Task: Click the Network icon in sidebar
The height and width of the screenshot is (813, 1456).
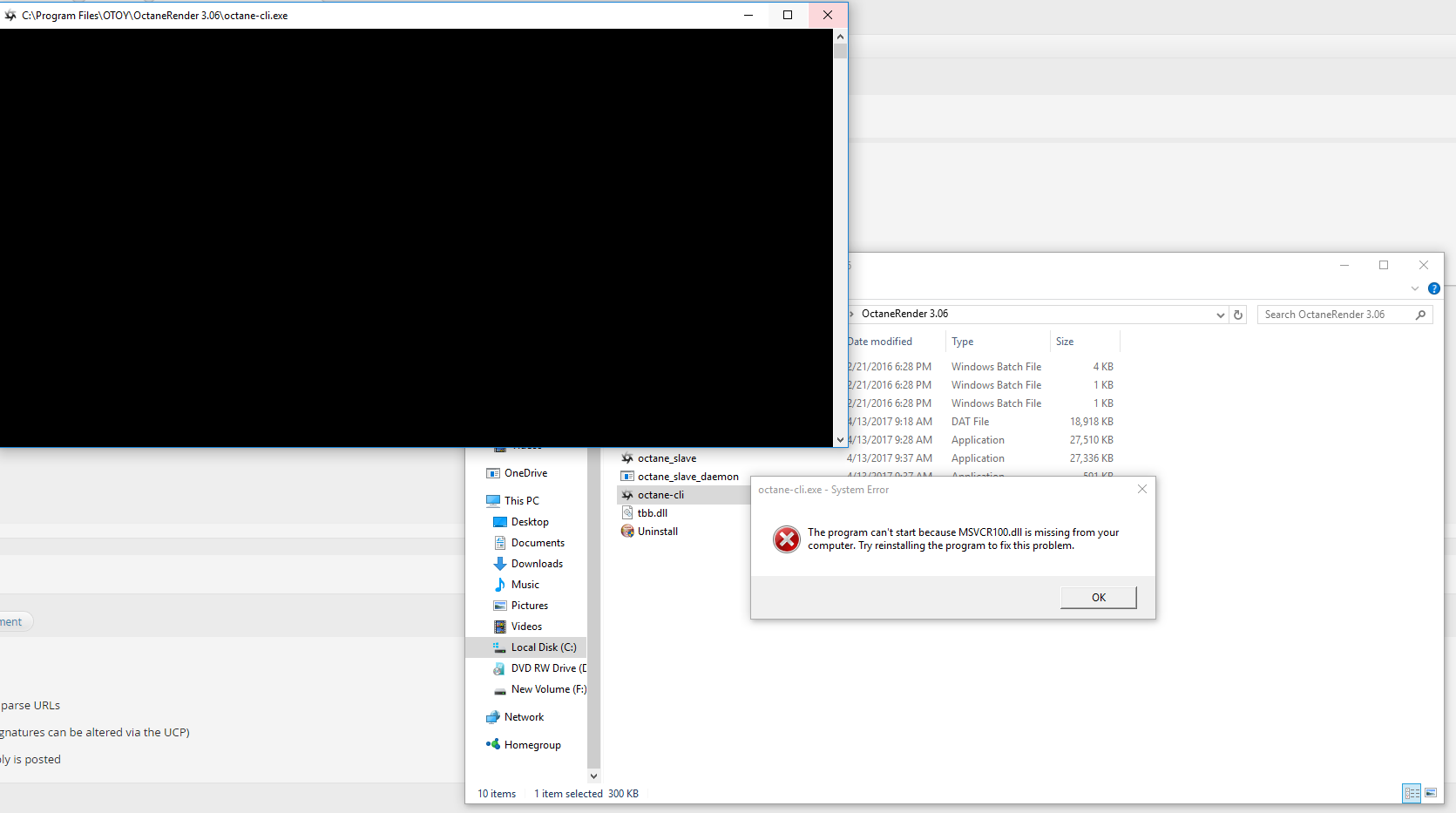Action: pos(493,717)
